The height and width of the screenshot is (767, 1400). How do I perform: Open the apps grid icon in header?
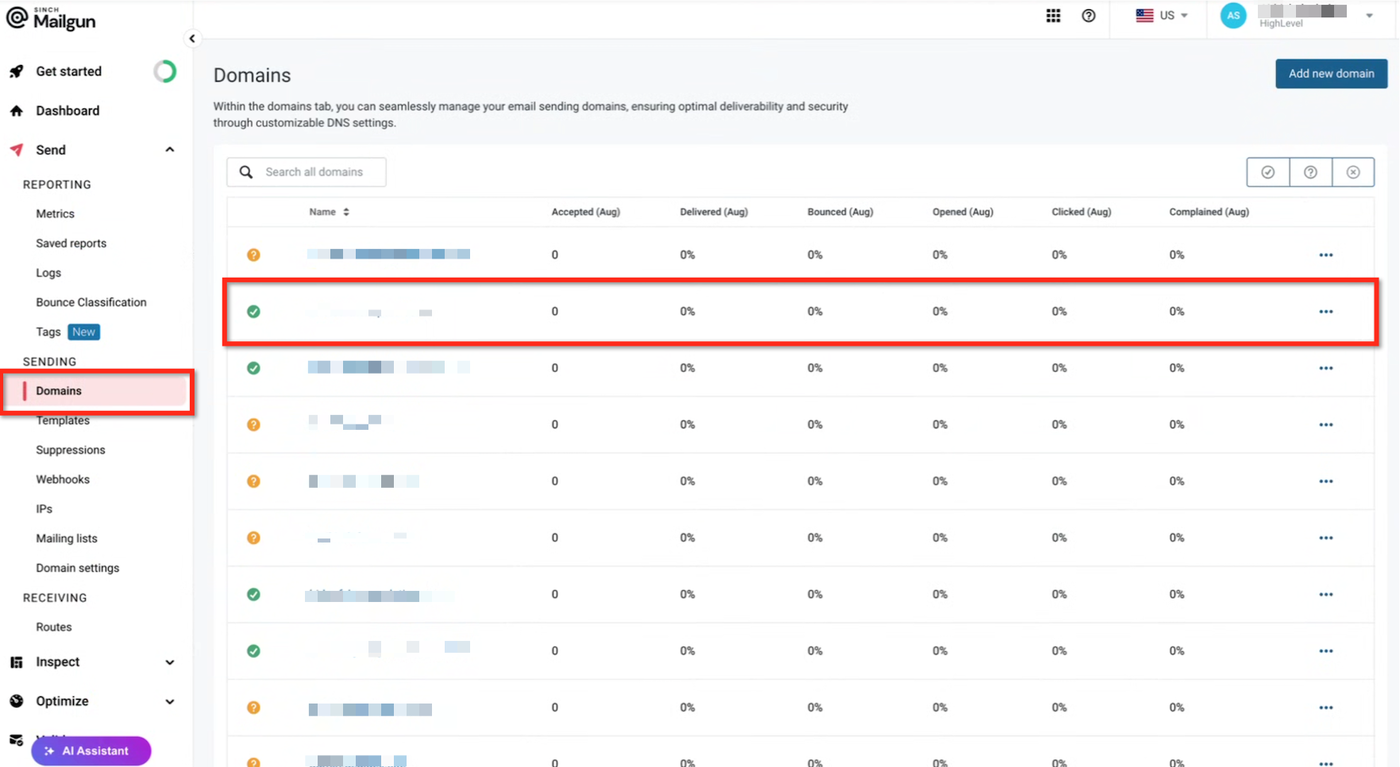tap(1053, 16)
